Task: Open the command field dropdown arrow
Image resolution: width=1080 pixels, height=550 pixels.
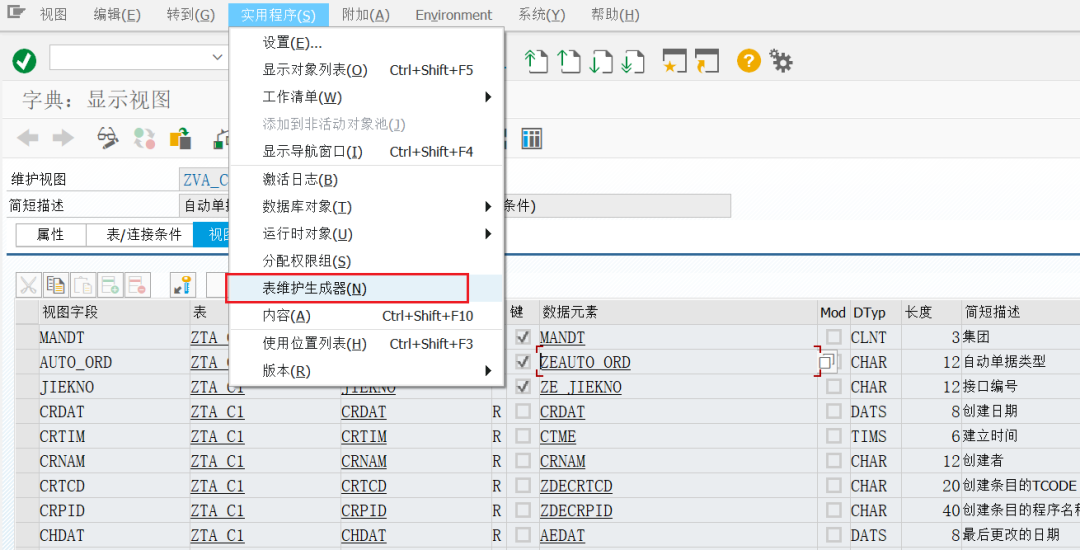Action: (218, 58)
